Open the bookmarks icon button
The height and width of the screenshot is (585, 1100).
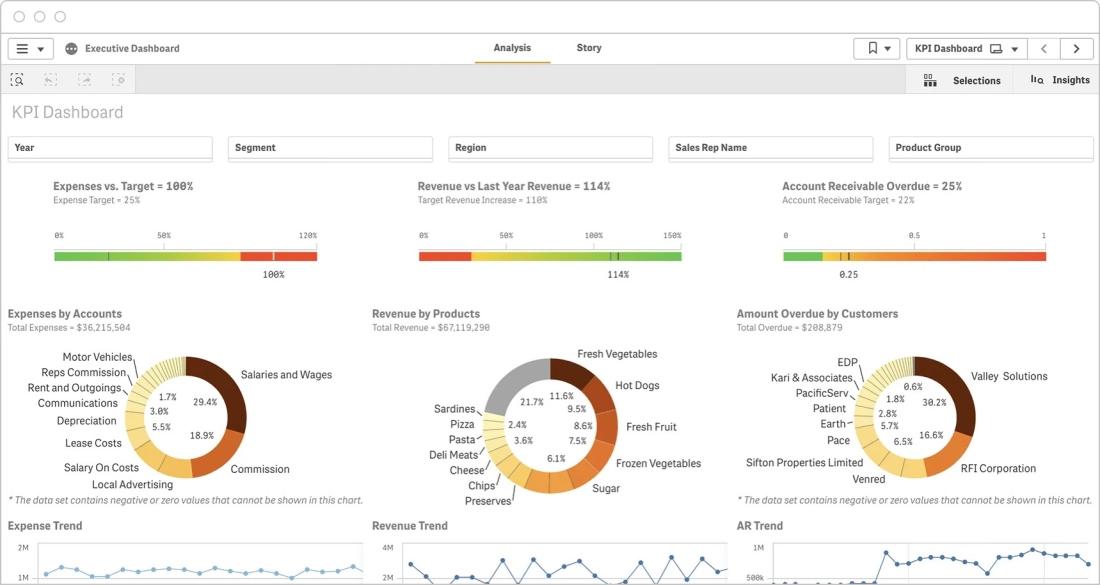(x=876, y=48)
